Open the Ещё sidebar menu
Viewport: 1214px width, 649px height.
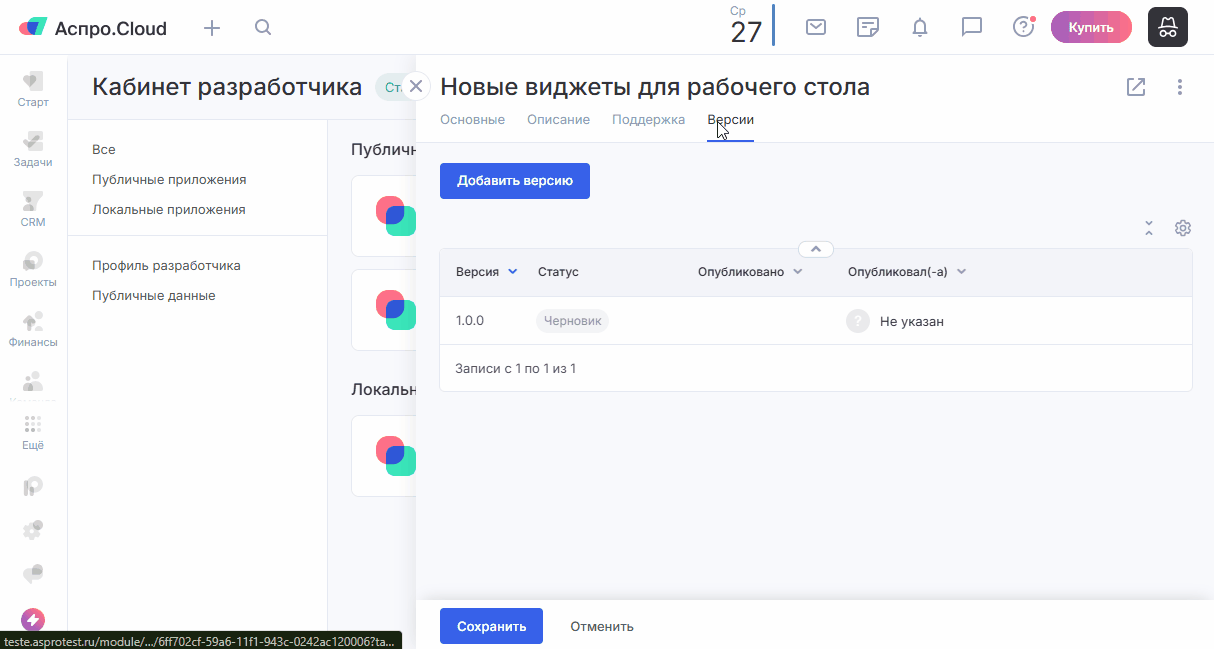tap(33, 433)
